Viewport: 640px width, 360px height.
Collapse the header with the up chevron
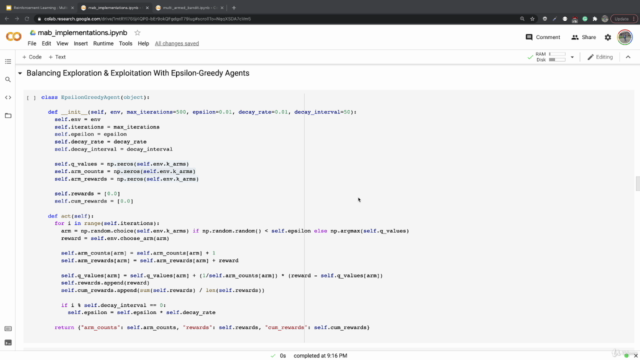[628, 57]
